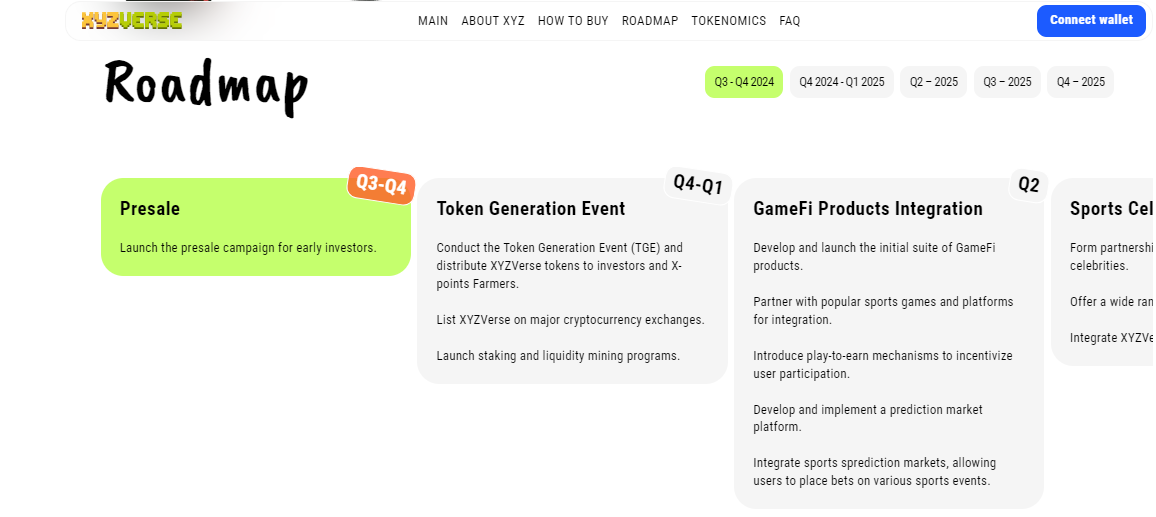Go to ABOUT XYZ section

pos(493,21)
